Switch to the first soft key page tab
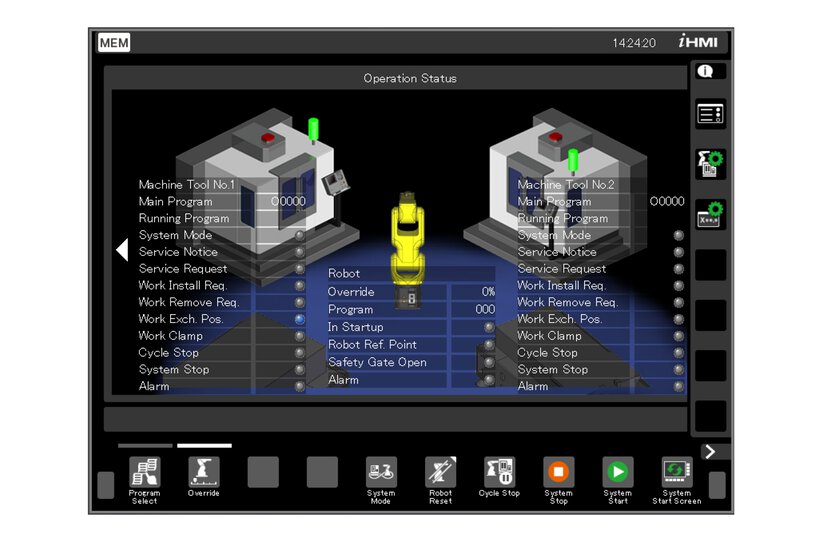Viewport: 822px width, 540px height. tap(145, 446)
